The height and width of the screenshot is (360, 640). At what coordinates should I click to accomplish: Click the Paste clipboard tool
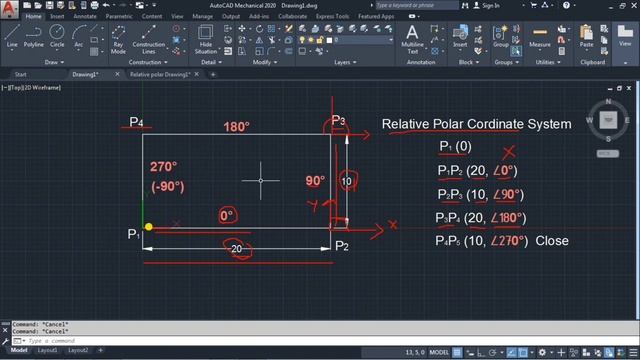(x=587, y=36)
